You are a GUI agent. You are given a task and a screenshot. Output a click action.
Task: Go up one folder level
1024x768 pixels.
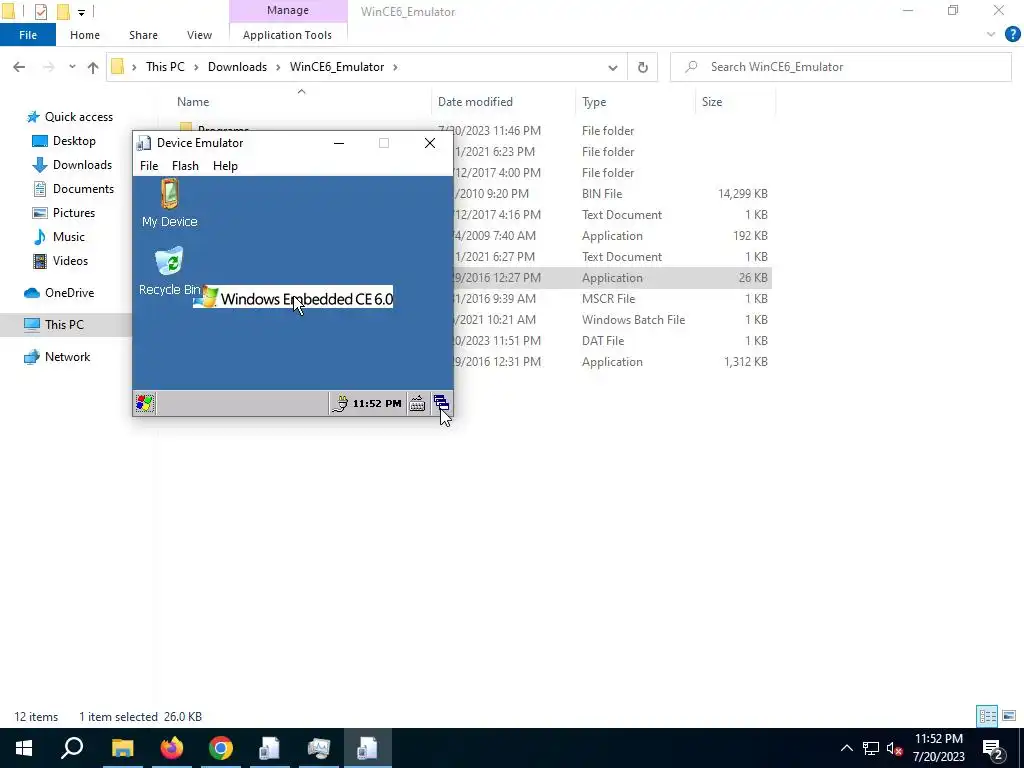click(93, 67)
